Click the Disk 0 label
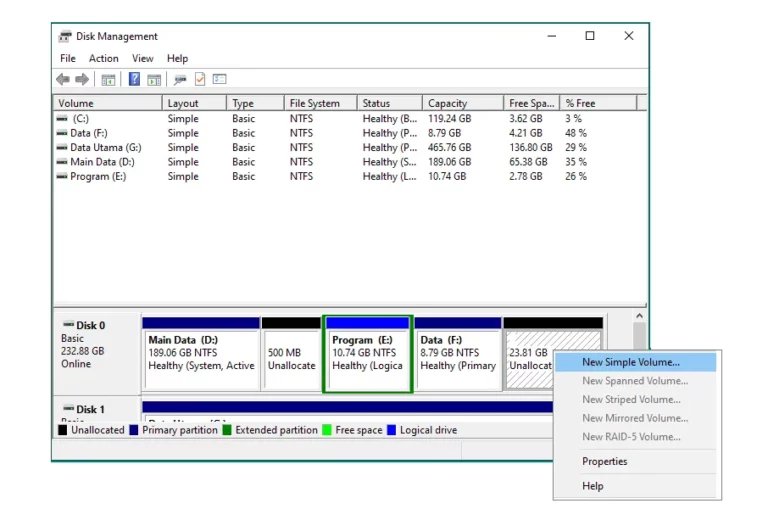 [x=91, y=325]
